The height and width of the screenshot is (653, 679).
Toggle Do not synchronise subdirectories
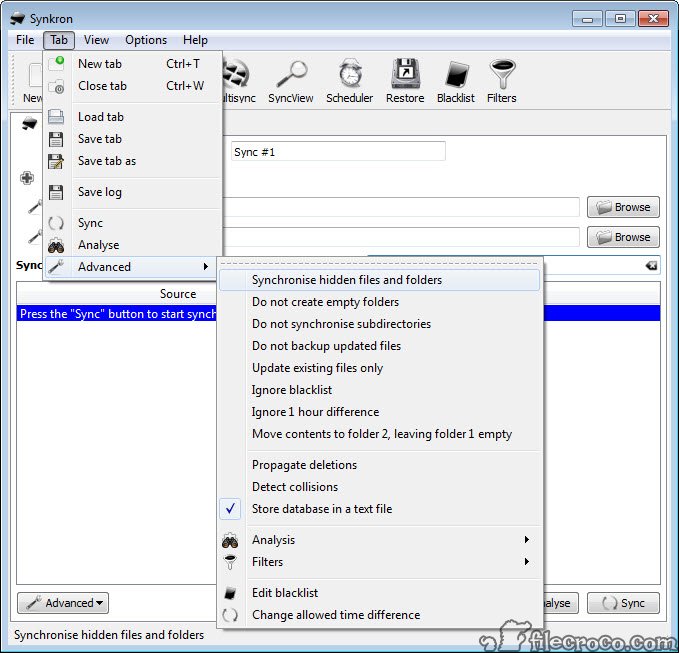379,324
